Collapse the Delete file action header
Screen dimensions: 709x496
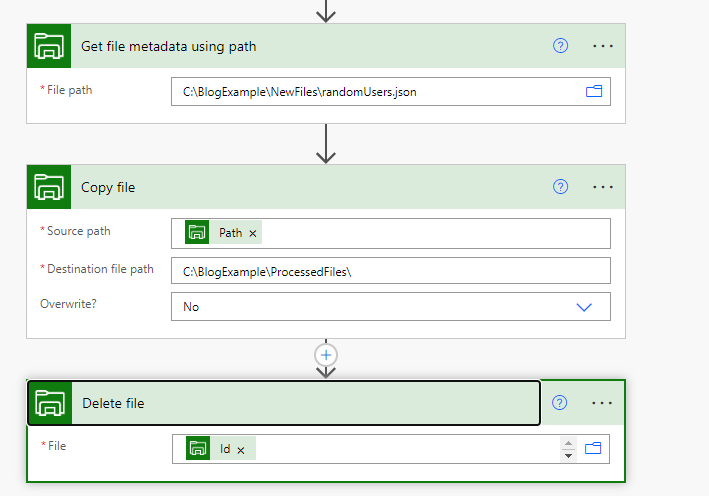[x=300, y=403]
